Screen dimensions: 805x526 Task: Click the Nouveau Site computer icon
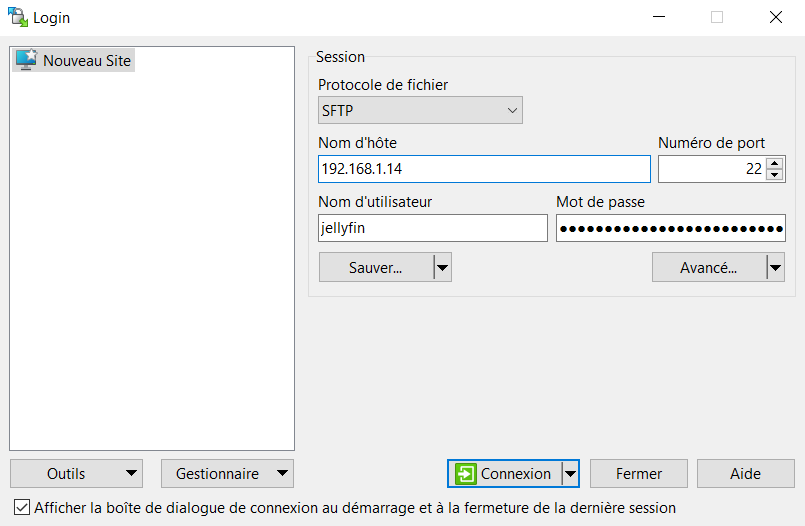[26, 60]
